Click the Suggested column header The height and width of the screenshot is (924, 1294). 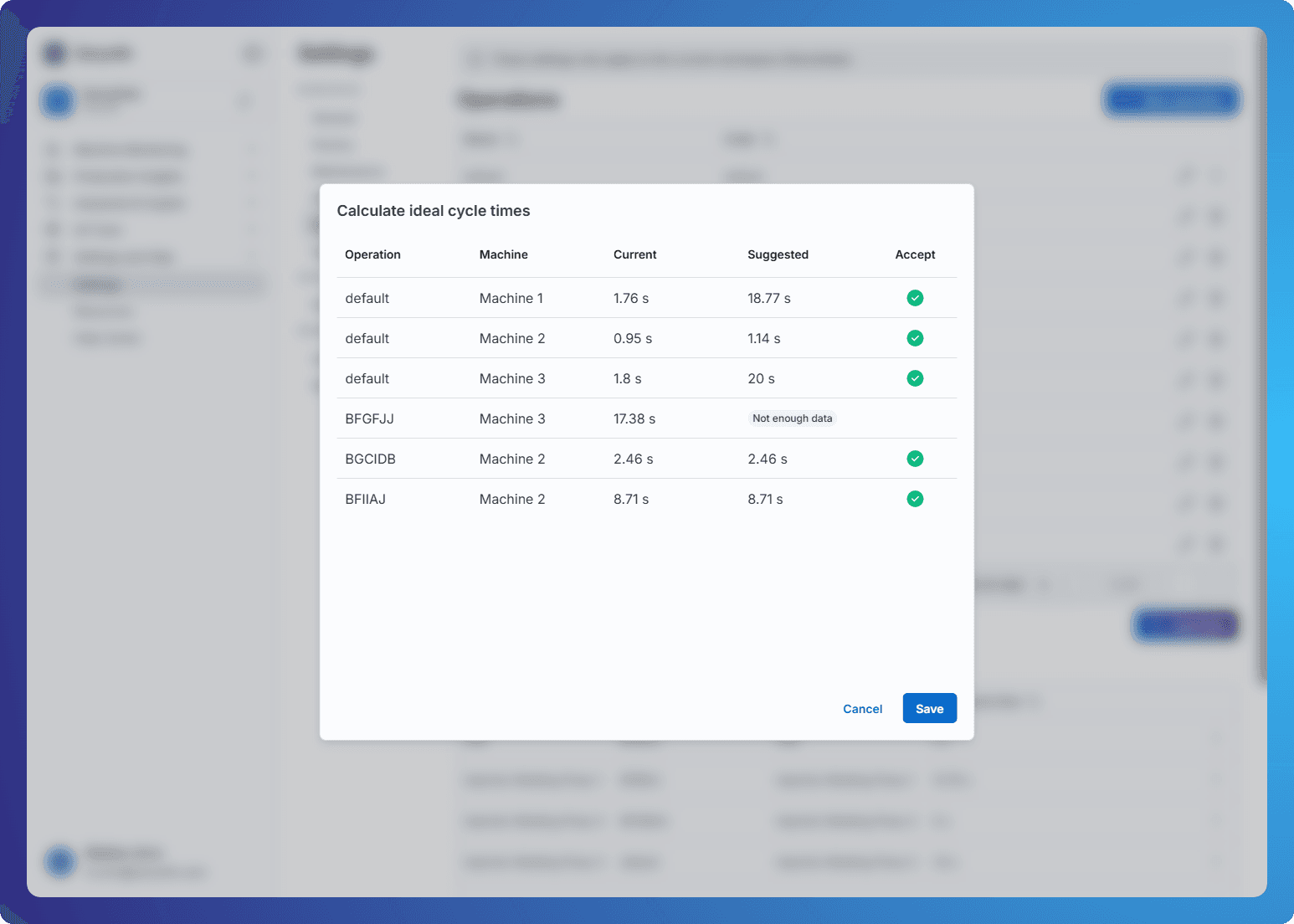point(778,254)
